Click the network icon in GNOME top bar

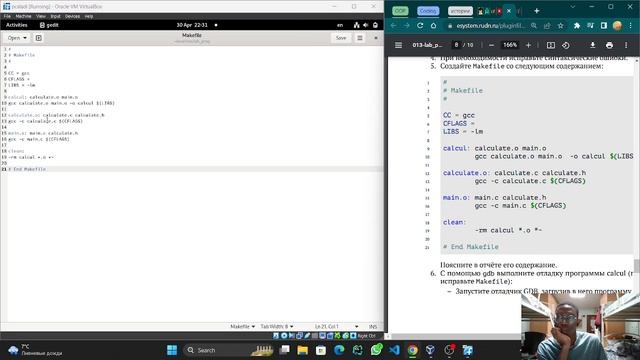point(357,25)
